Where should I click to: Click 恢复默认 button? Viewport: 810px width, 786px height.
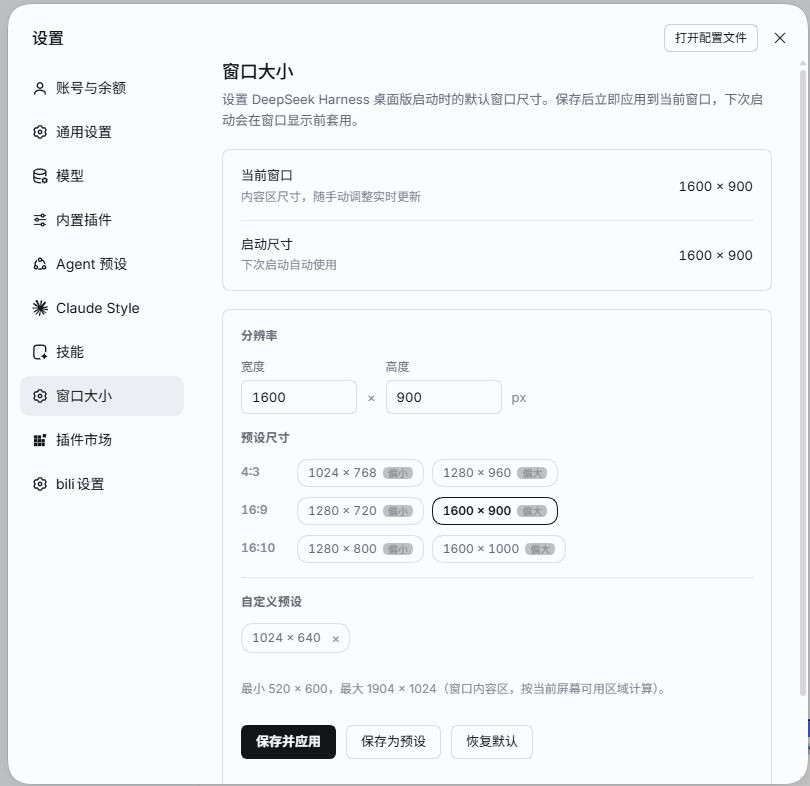[492, 742]
